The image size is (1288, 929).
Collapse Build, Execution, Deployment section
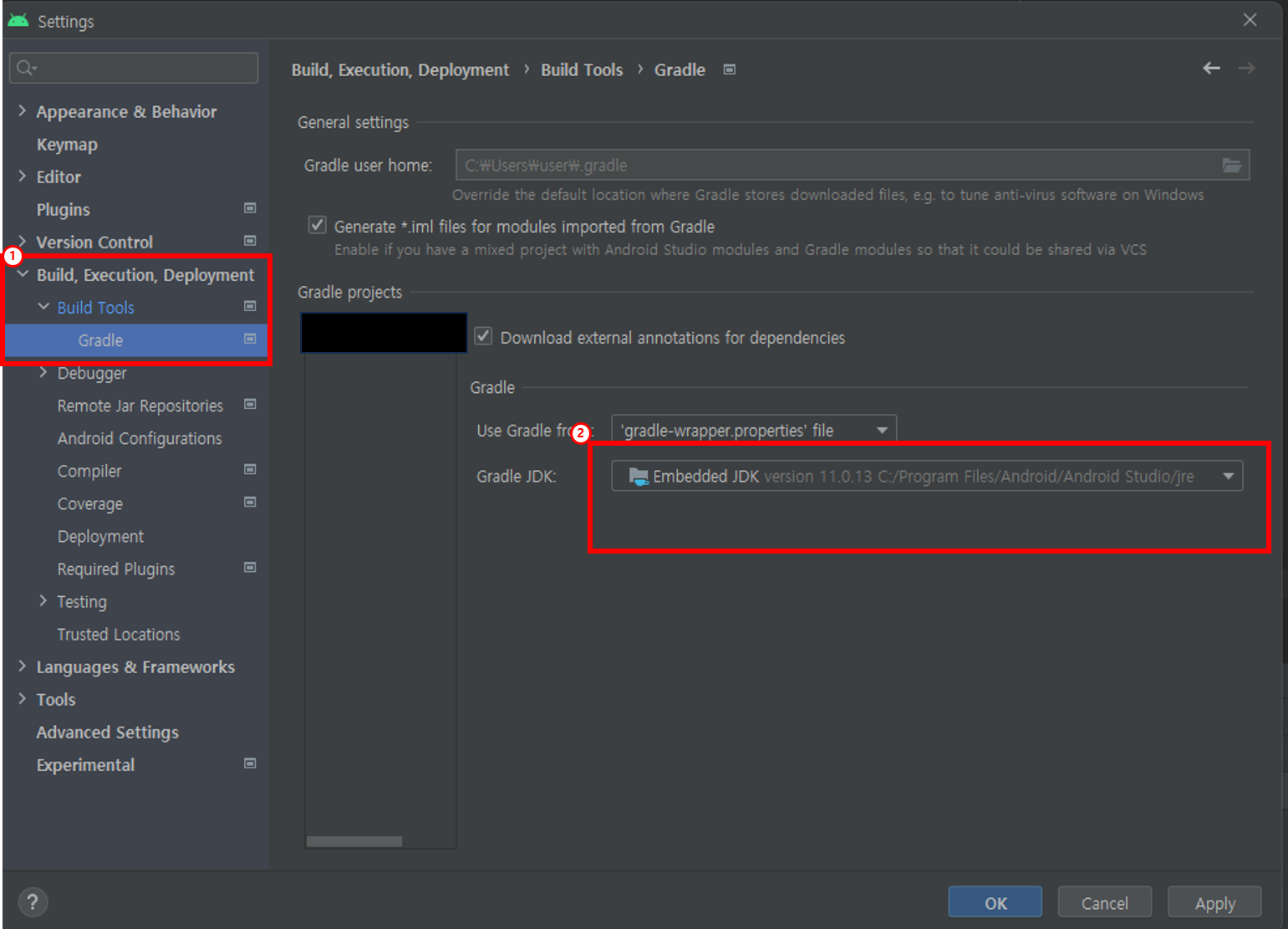coord(23,274)
